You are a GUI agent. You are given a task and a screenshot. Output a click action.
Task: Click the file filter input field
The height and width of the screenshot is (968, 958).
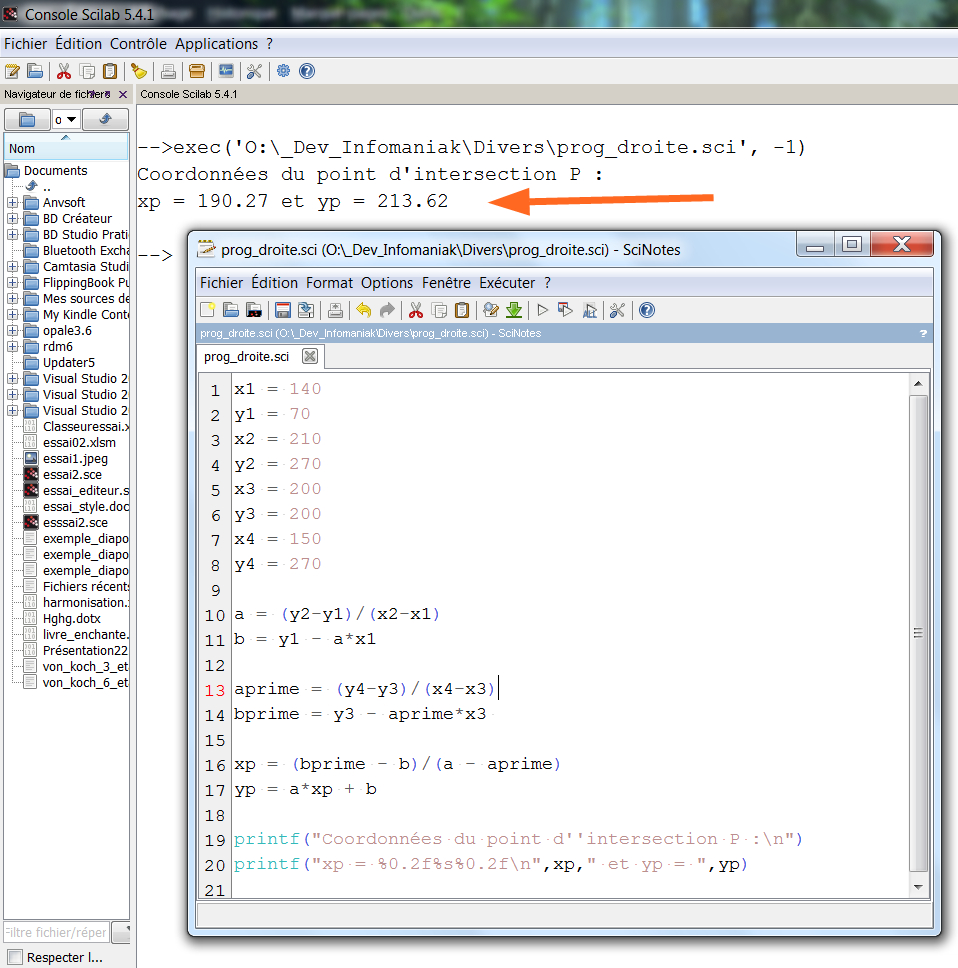pos(56,932)
